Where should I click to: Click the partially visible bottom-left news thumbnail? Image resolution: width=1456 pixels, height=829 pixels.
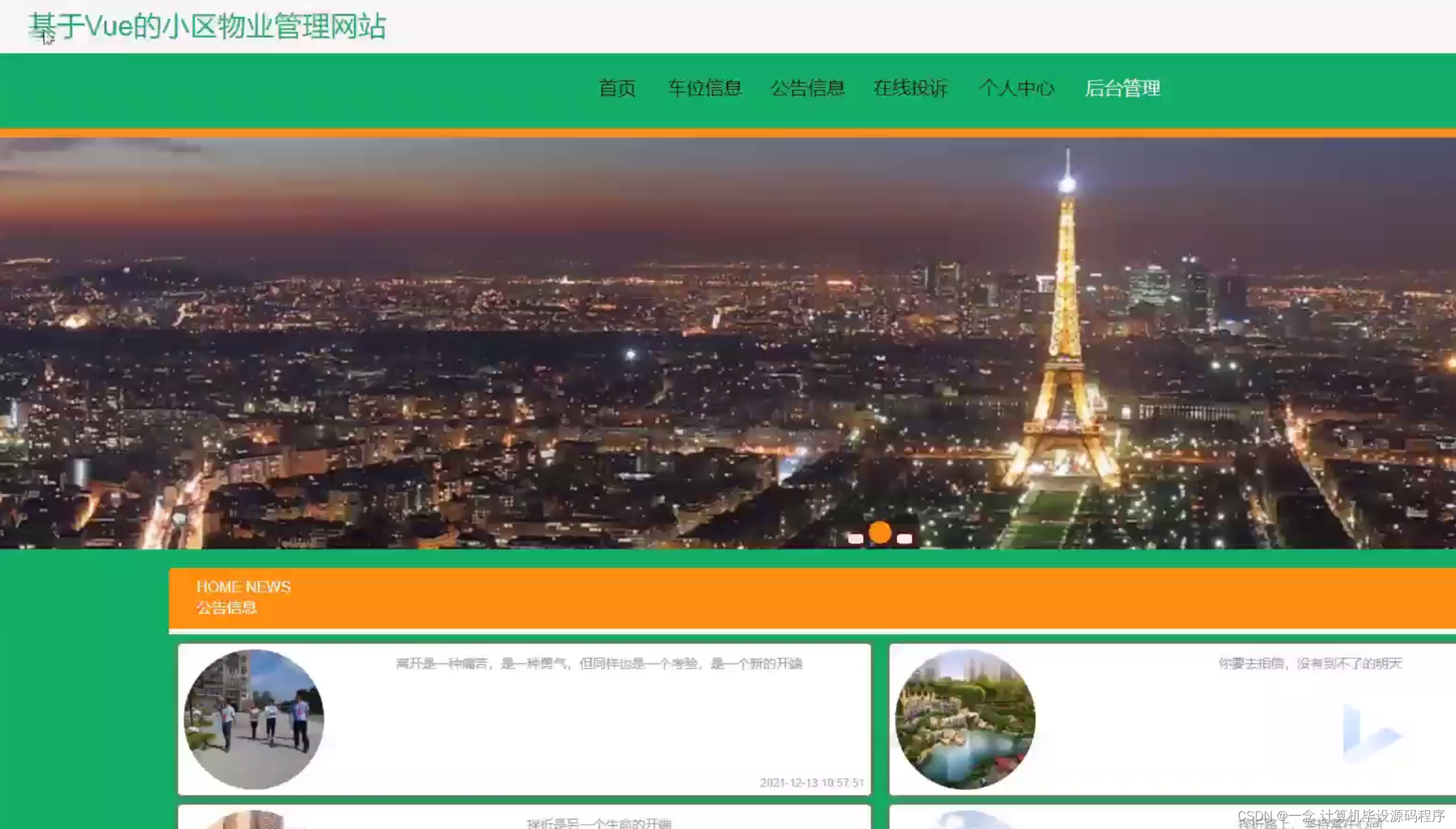(x=248, y=821)
